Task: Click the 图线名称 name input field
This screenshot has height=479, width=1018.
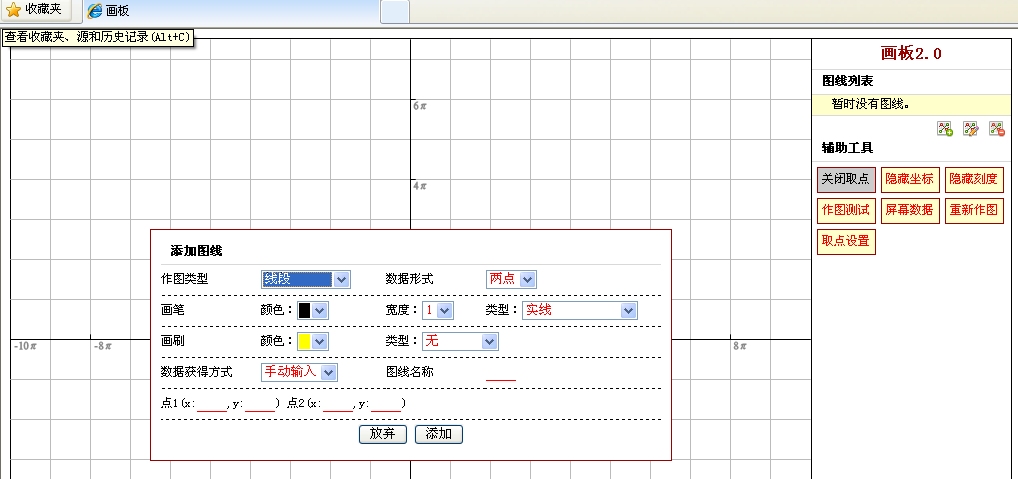Action: pyautogui.click(x=500, y=373)
